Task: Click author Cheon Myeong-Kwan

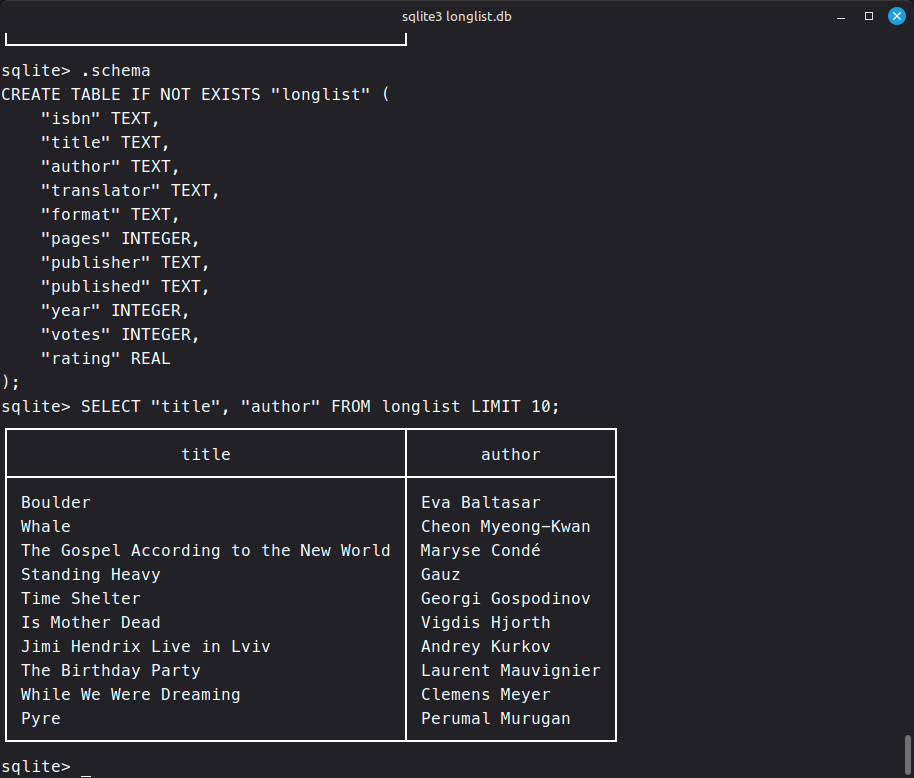Action: [506, 526]
